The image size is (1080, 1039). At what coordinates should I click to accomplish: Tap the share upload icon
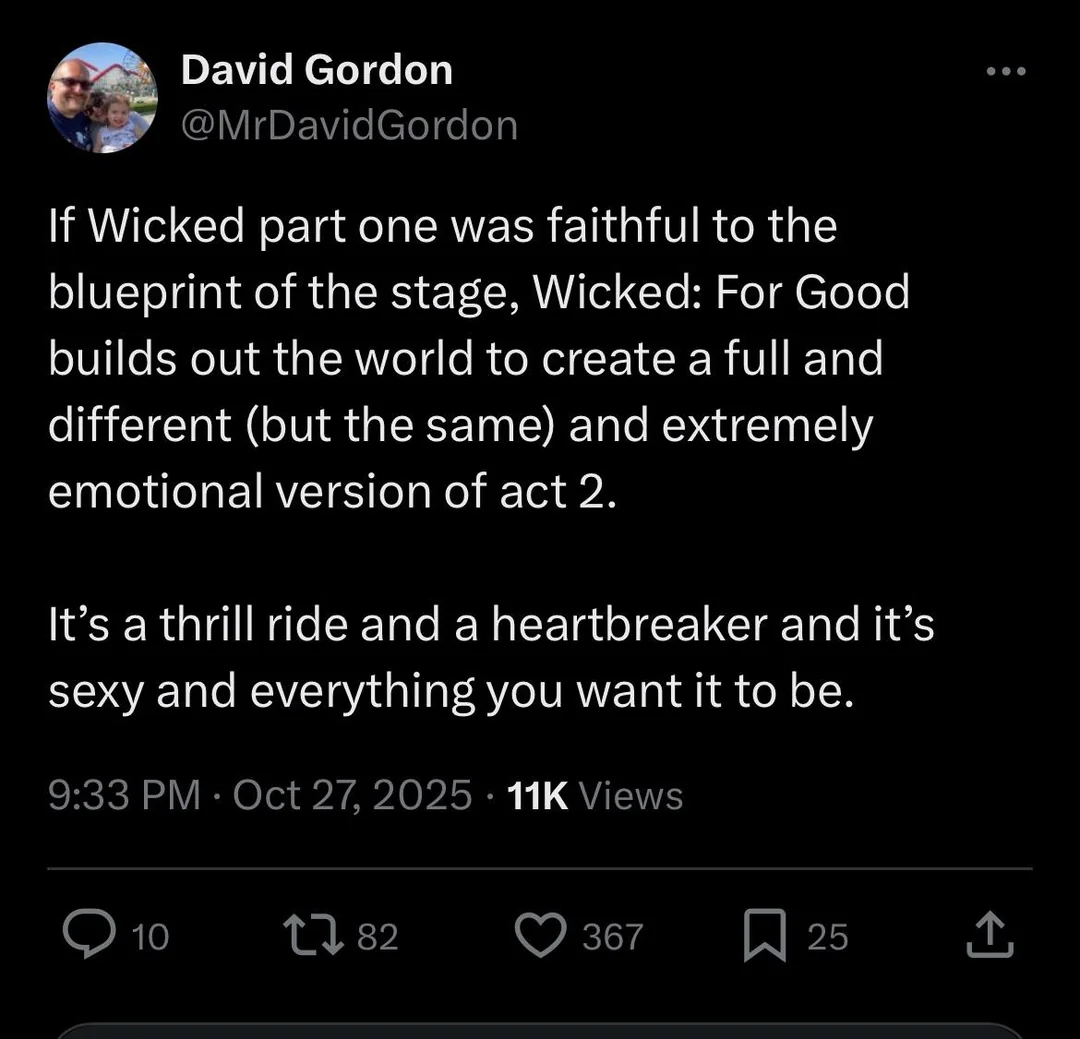tap(991, 936)
